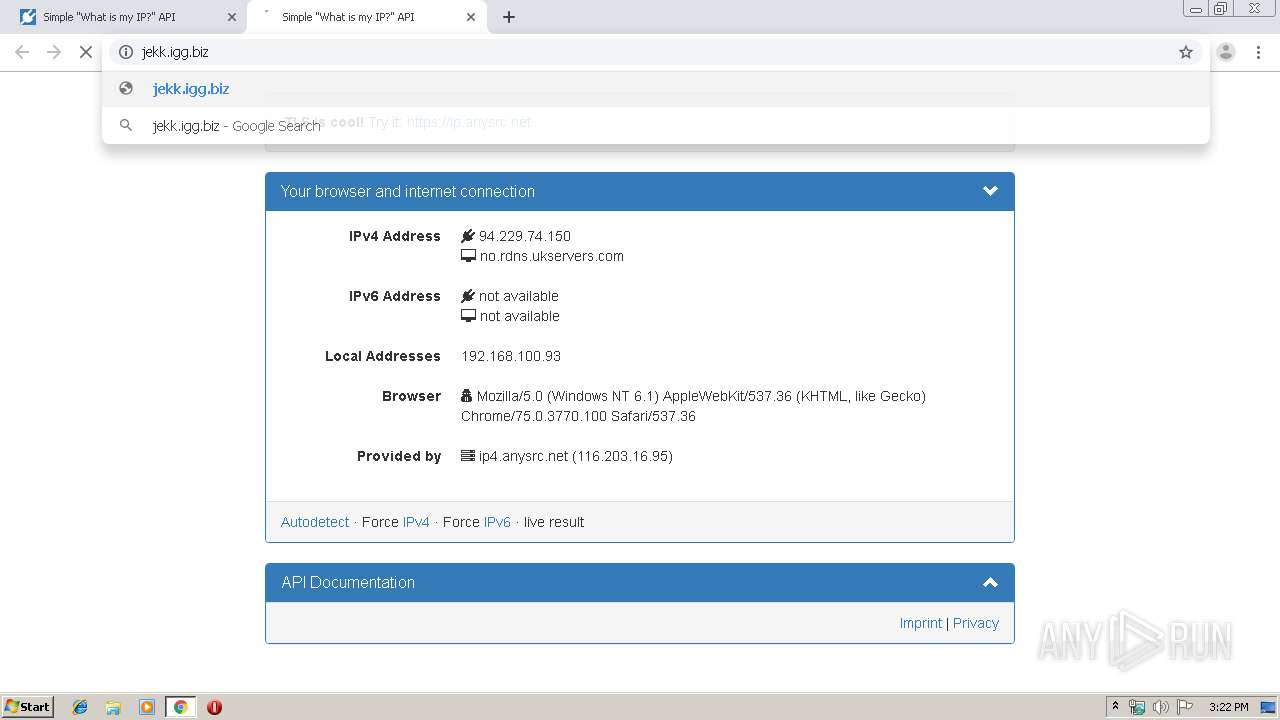The height and width of the screenshot is (720, 1280).
Task: Collapse the "Your browser and internet connection" panel
Action: coord(990,191)
